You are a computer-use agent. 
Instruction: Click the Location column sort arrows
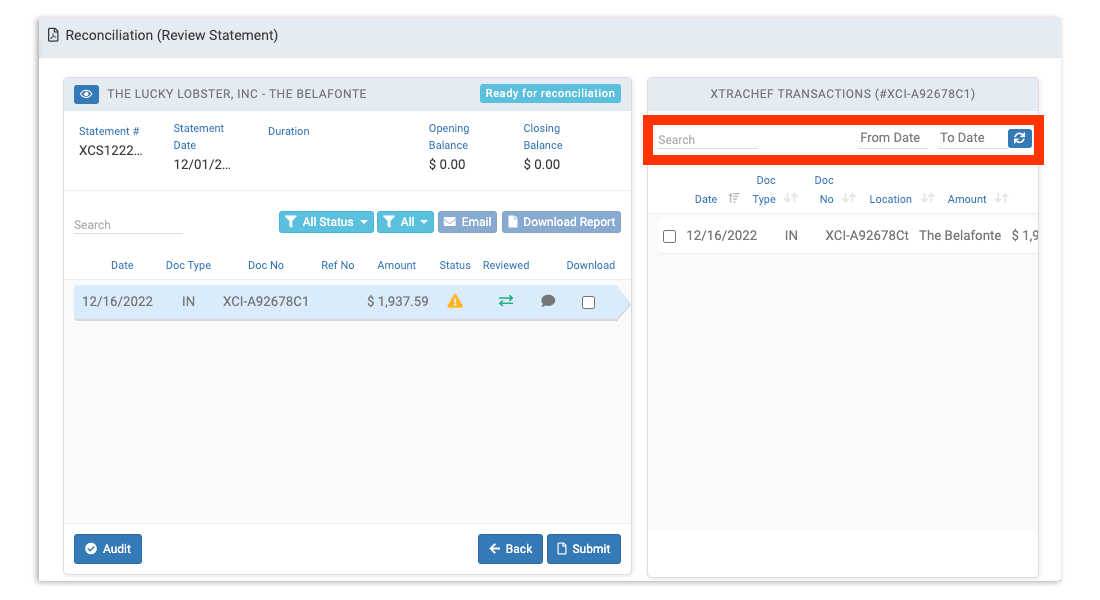click(925, 198)
